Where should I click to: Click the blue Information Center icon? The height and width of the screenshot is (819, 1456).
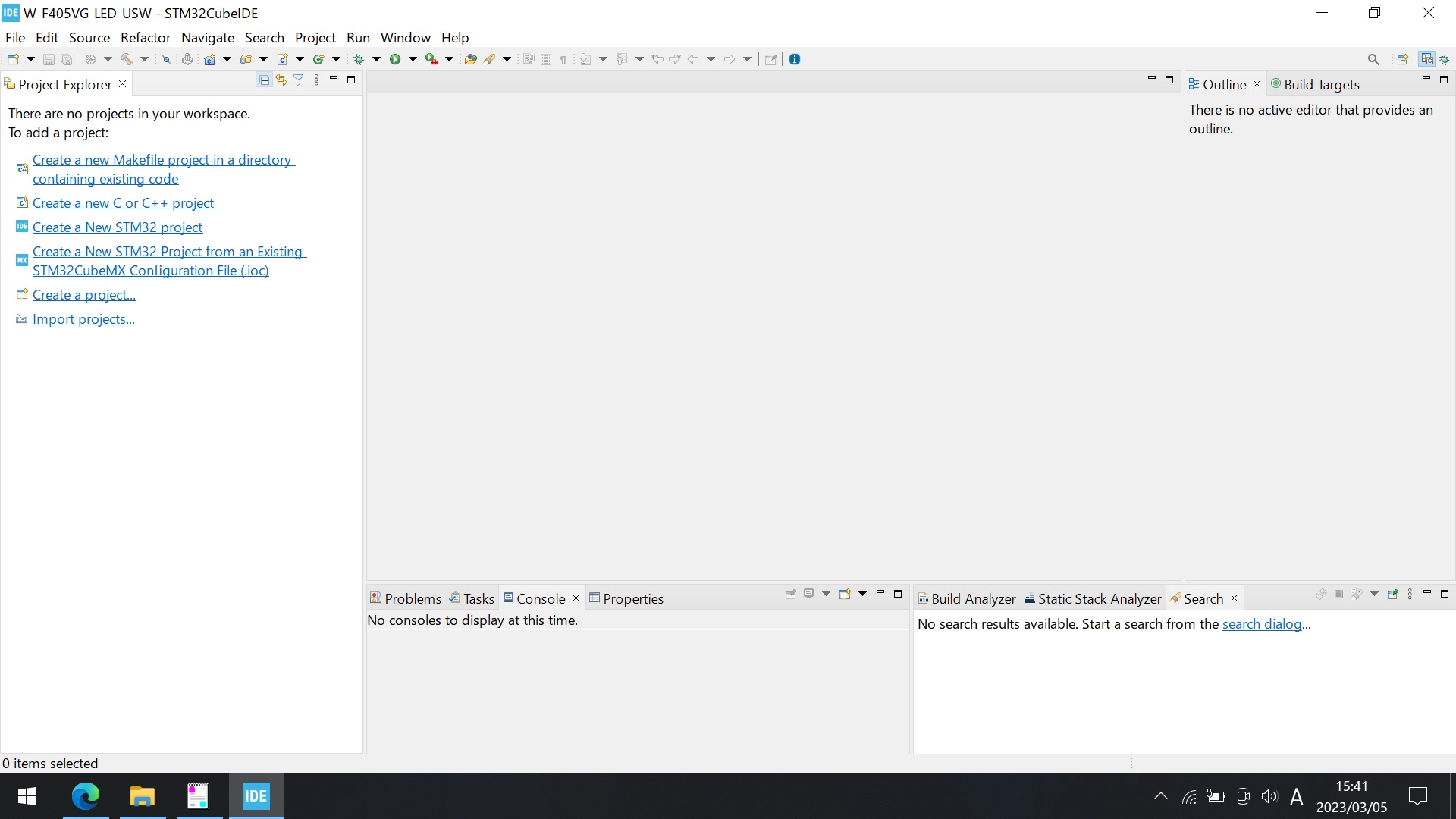(x=794, y=59)
